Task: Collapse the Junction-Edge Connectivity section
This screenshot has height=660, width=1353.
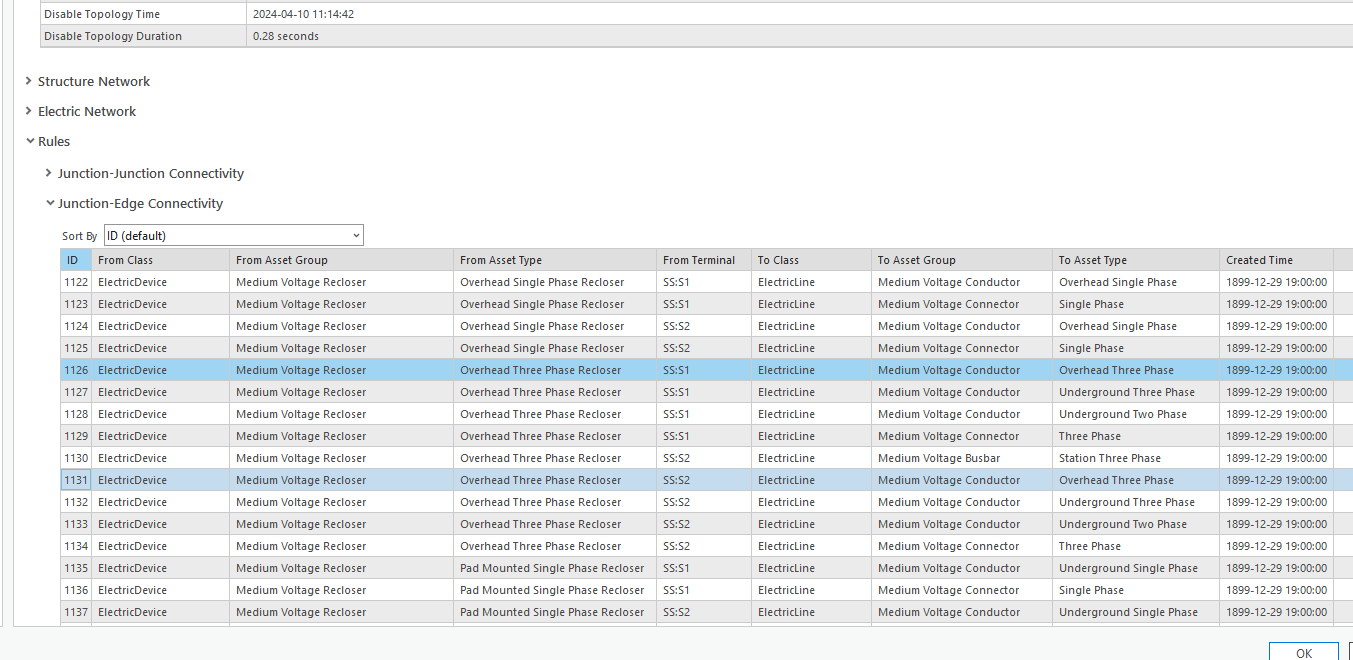Action: (x=50, y=203)
